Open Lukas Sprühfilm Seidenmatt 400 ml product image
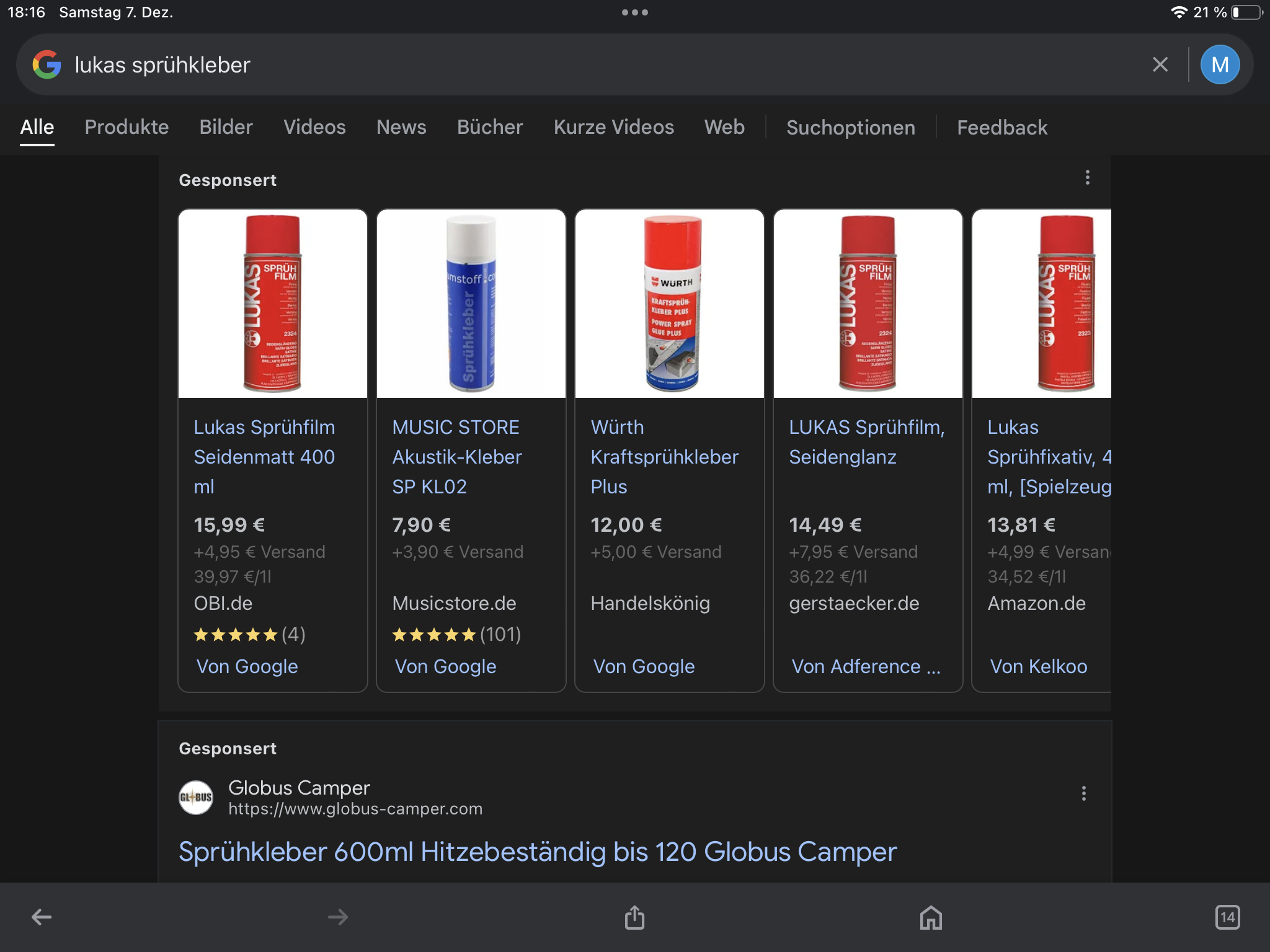1270x952 pixels. pyautogui.click(x=273, y=304)
